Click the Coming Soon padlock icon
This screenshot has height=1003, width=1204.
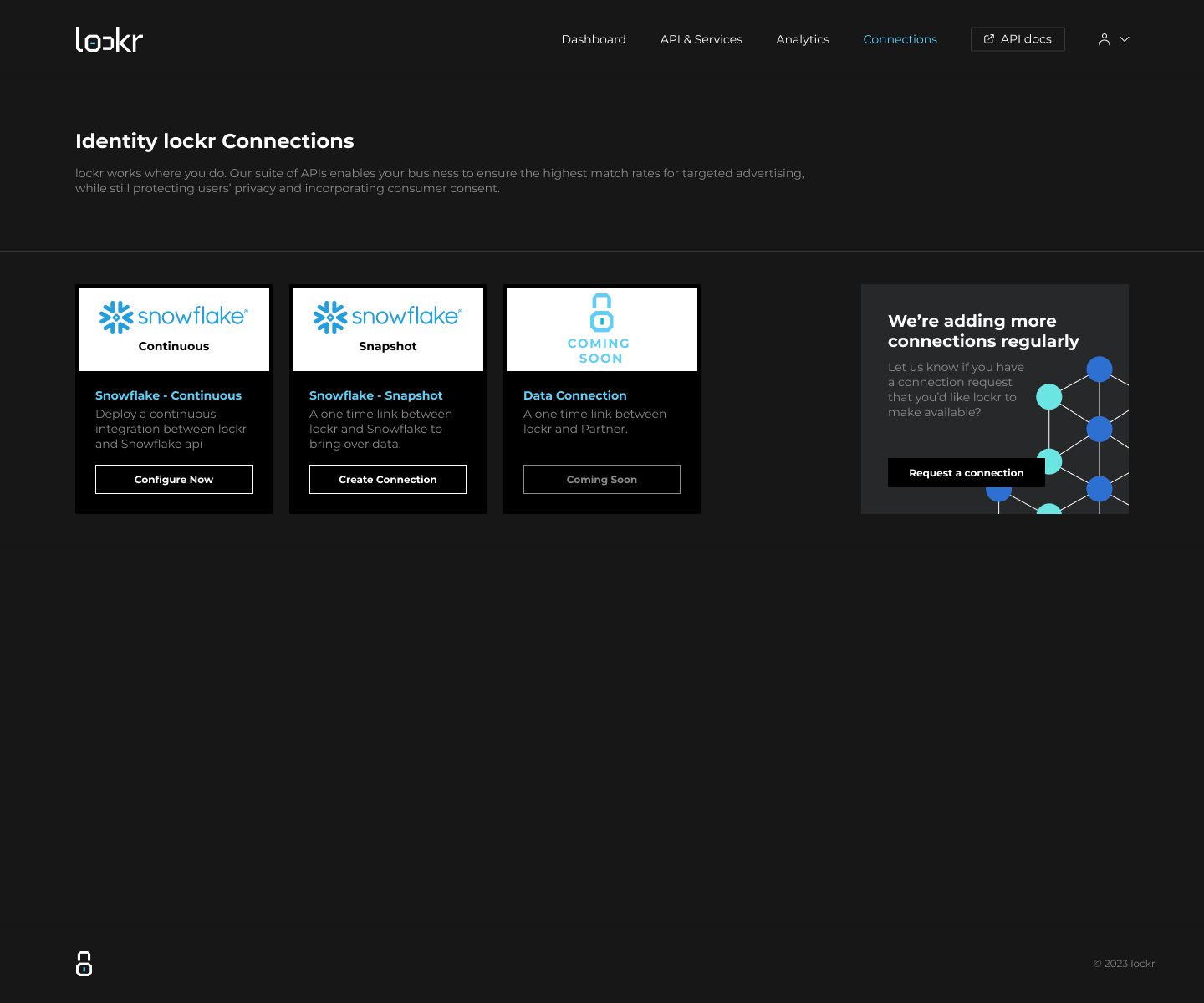(601, 313)
